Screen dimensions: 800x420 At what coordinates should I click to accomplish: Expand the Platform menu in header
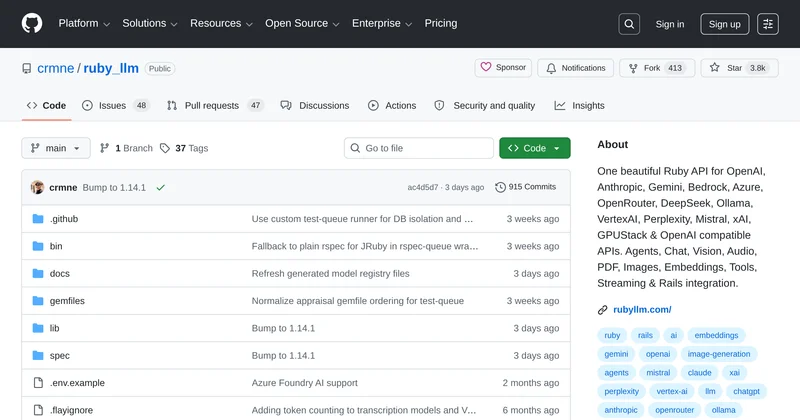(84, 24)
